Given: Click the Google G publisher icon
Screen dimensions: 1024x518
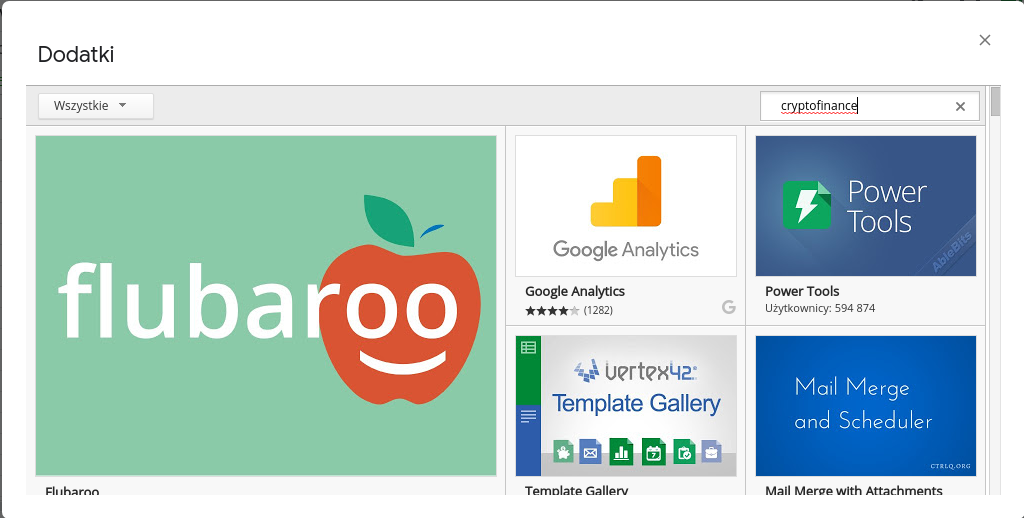Looking at the screenshot, I should click(729, 307).
